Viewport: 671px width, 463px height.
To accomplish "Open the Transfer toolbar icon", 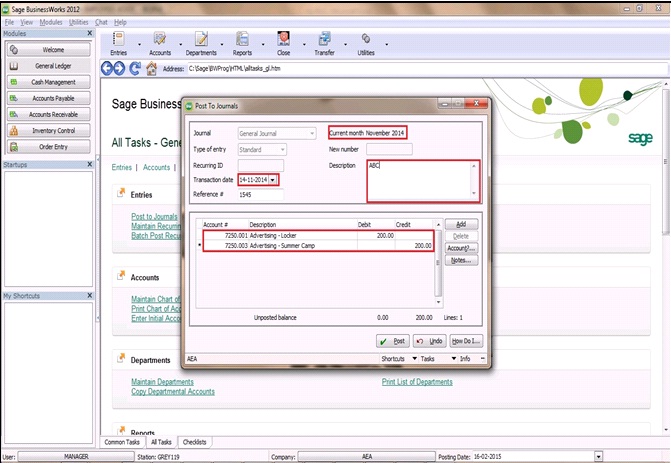I will coord(324,44).
